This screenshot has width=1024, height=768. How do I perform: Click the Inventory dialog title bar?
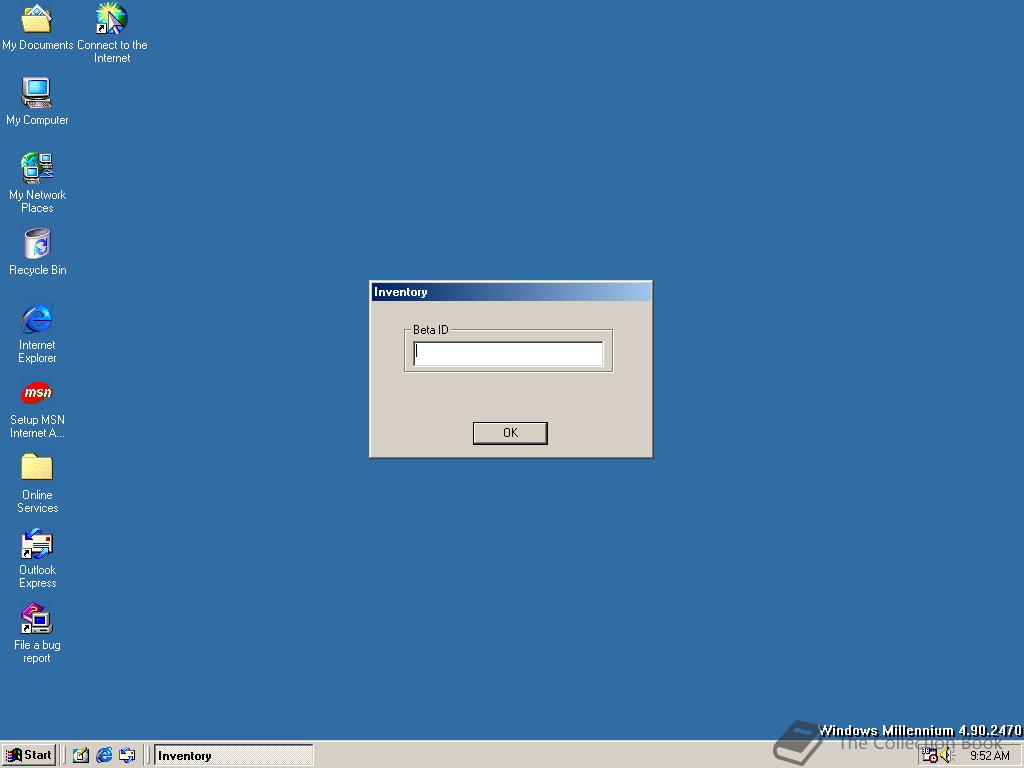511,292
